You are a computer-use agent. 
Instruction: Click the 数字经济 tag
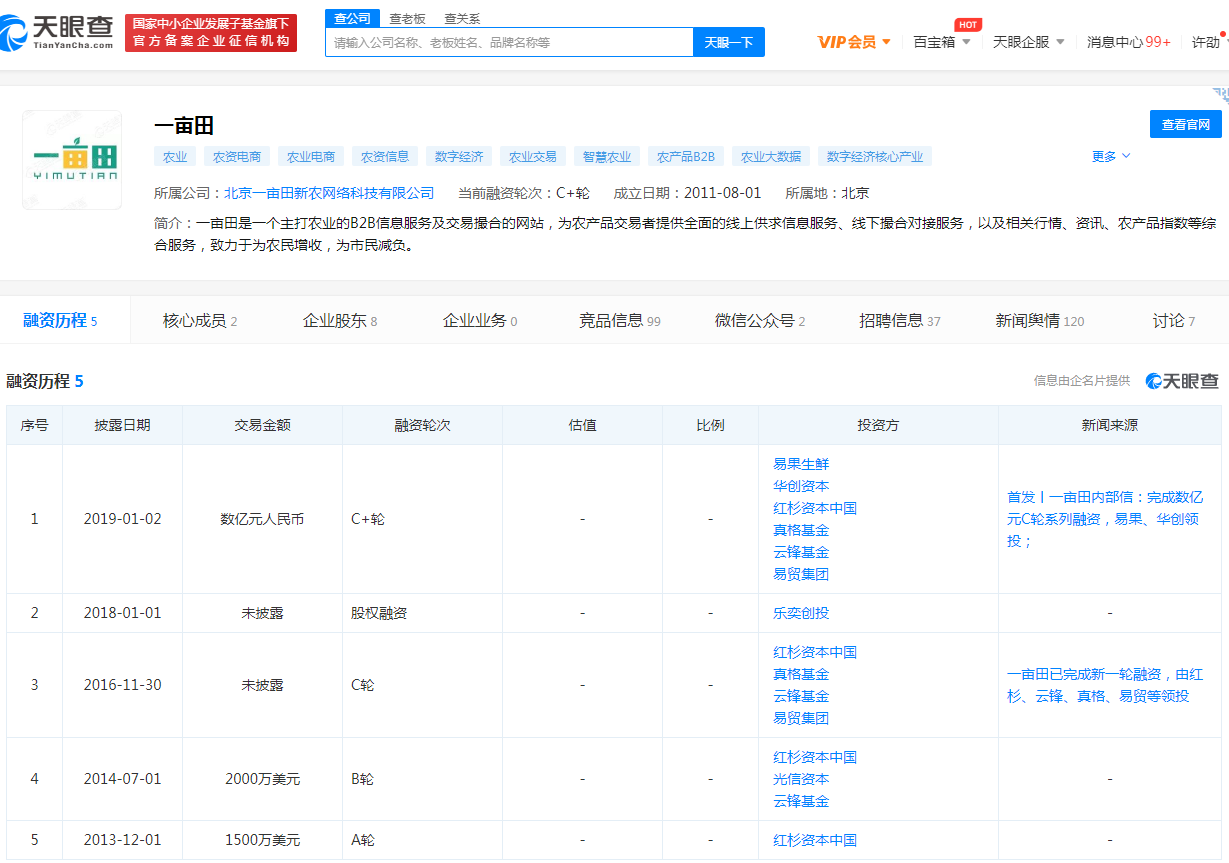[459, 156]
